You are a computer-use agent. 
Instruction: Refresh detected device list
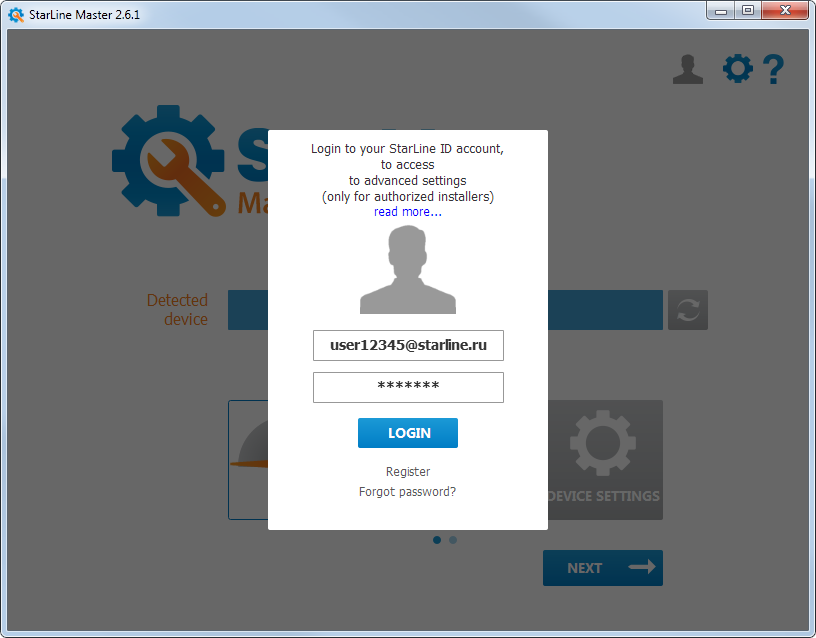click(687, 310)
